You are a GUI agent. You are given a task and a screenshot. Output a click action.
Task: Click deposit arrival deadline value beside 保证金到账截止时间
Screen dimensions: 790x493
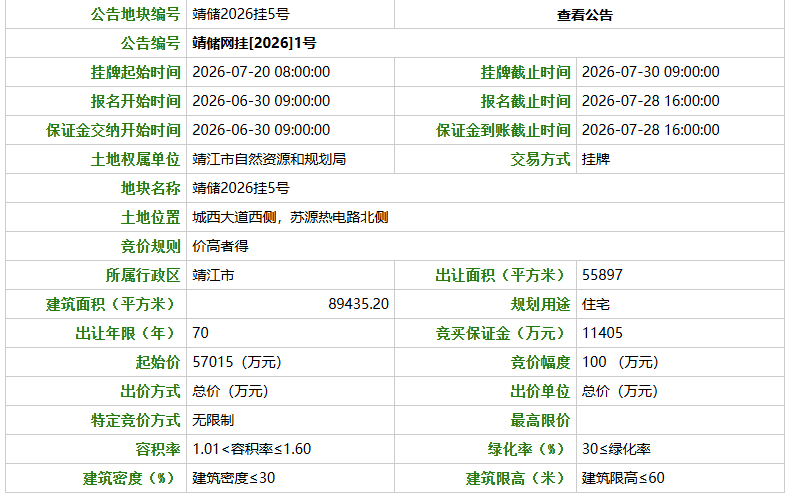[650, 130]
